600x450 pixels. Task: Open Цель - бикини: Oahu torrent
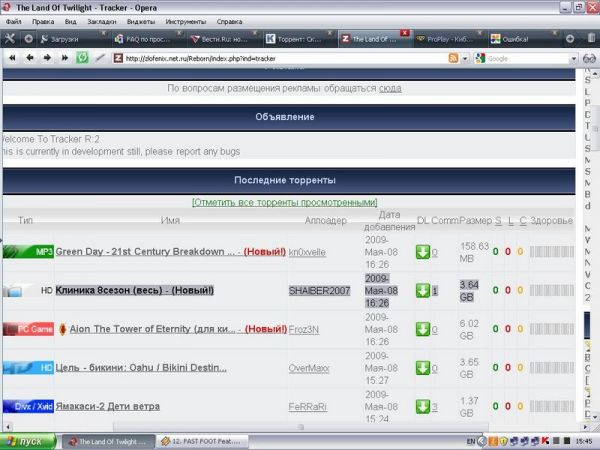141,368
